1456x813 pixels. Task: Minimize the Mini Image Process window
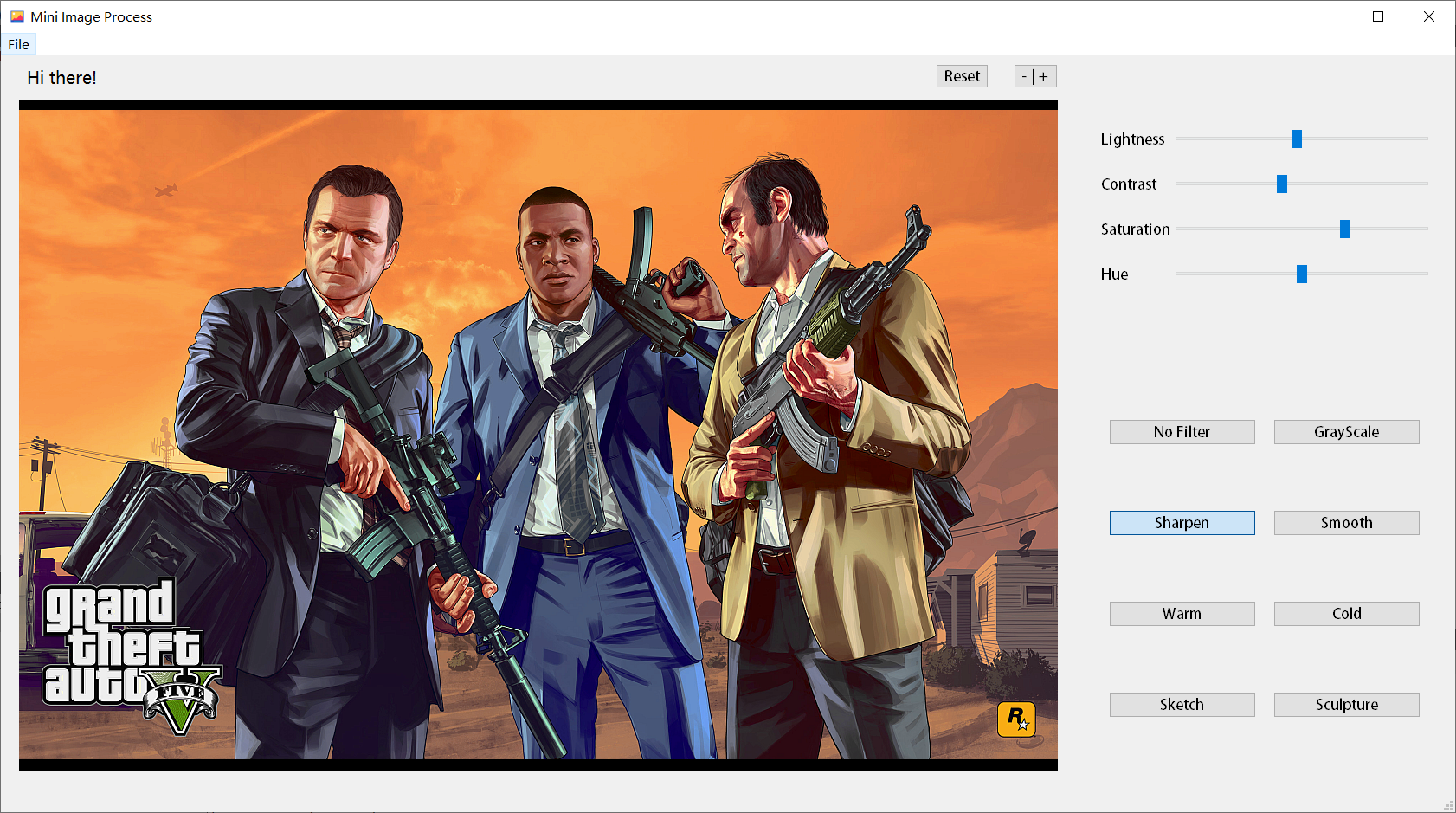pyautogui.click(x=1328, y=16)
